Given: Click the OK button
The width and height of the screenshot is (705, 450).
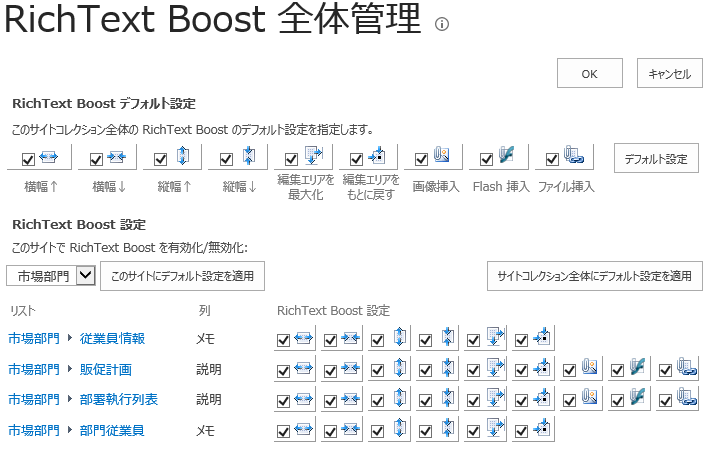Looking at the screenshot, I should pyautogui.click(x=589, y=73).
